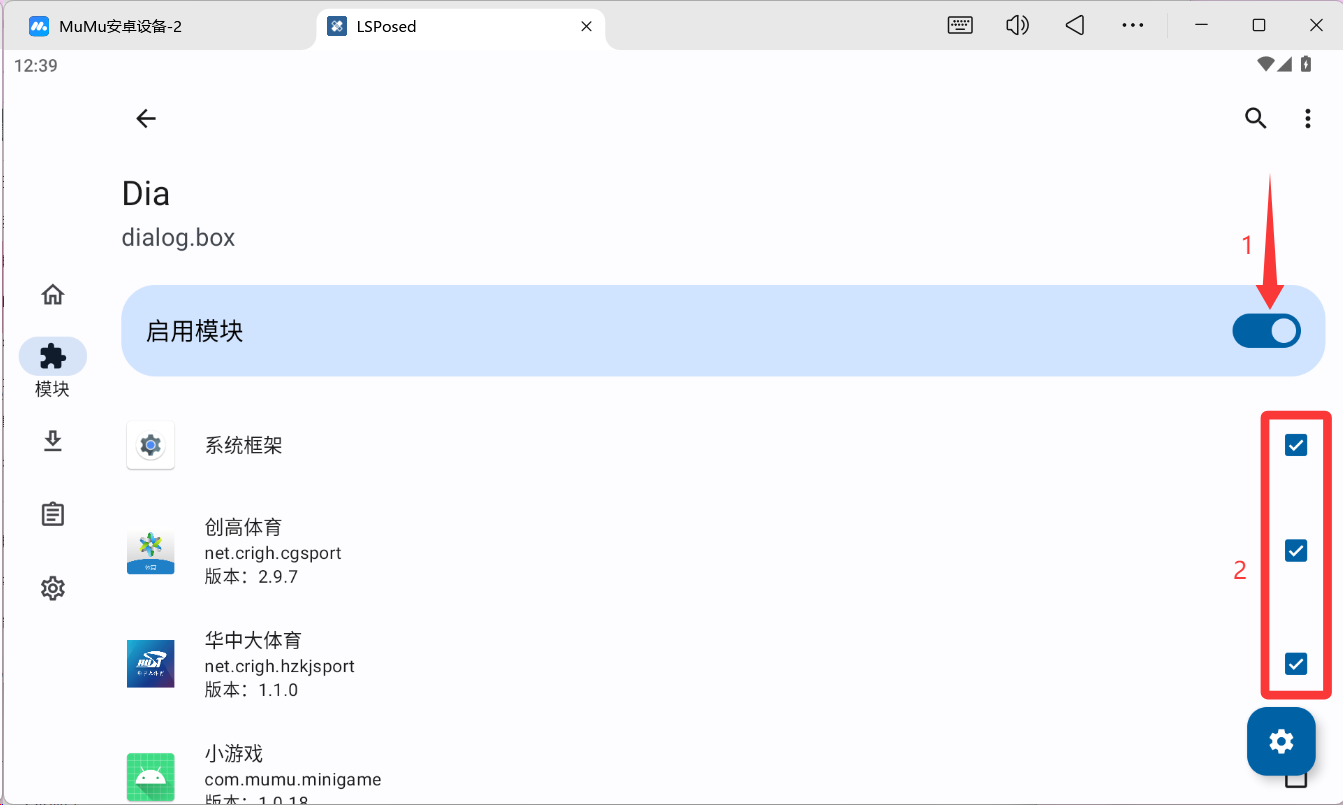Click the volume speaker icon in title bar
The height and width of the screenshot is (805, 1343).
coord(1017,26)
